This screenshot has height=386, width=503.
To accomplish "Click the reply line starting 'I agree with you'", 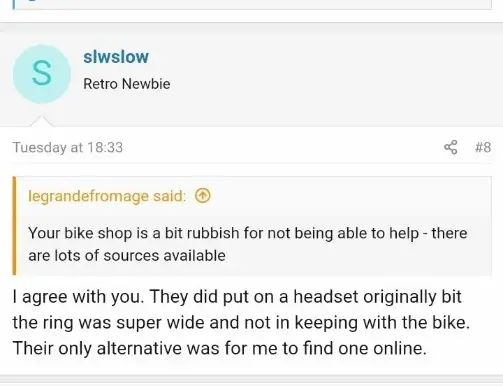I will (237, 297).
